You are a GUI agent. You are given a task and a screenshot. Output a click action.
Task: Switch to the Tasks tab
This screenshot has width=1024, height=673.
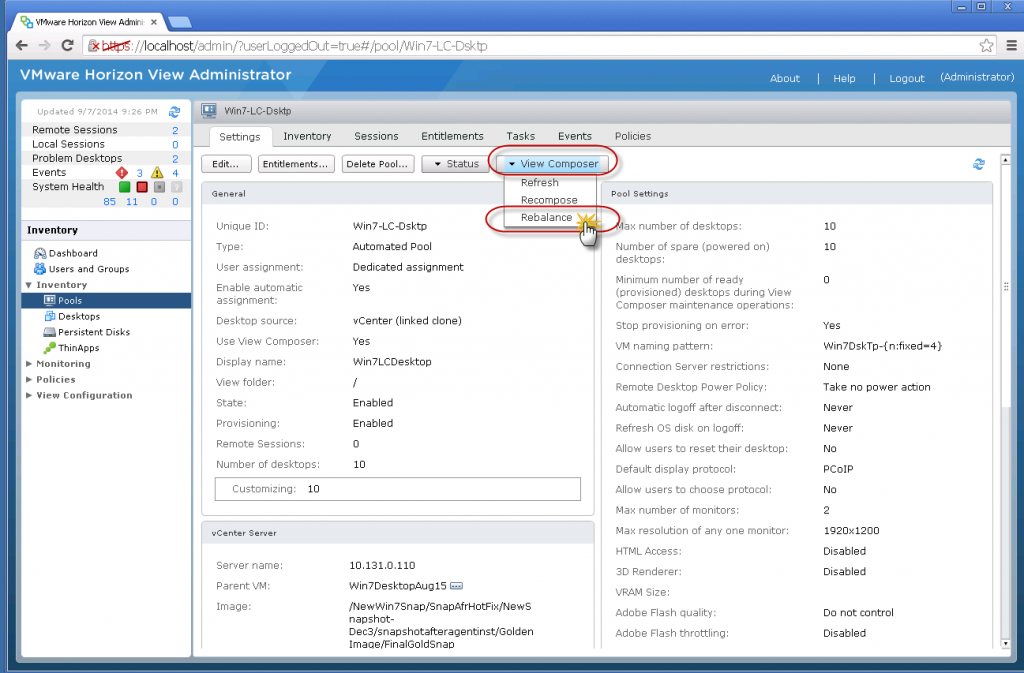520,136
